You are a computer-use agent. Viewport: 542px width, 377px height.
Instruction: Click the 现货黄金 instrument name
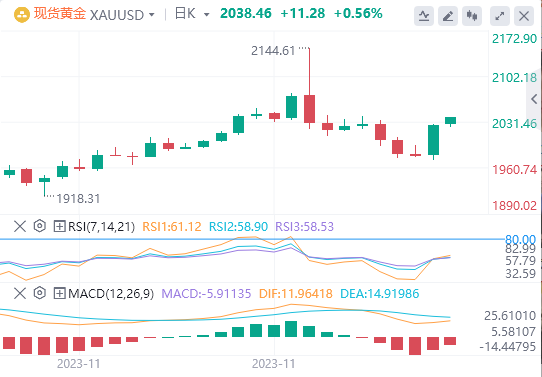[x=59, y=14]
